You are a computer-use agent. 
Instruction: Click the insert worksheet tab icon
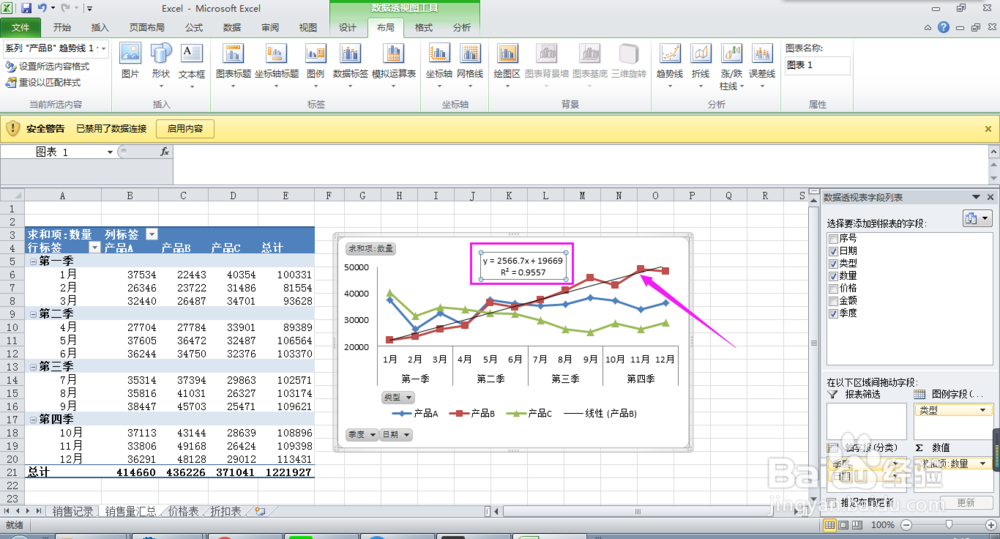[260, 511]
